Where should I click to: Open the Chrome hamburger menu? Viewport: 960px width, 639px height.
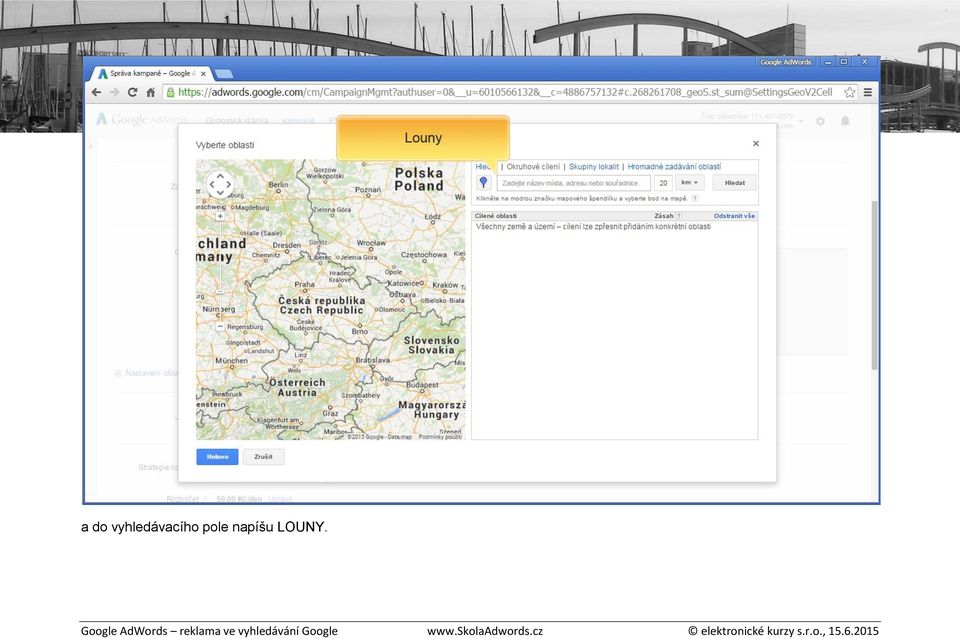pyautogui.click(x=868, y=92)
